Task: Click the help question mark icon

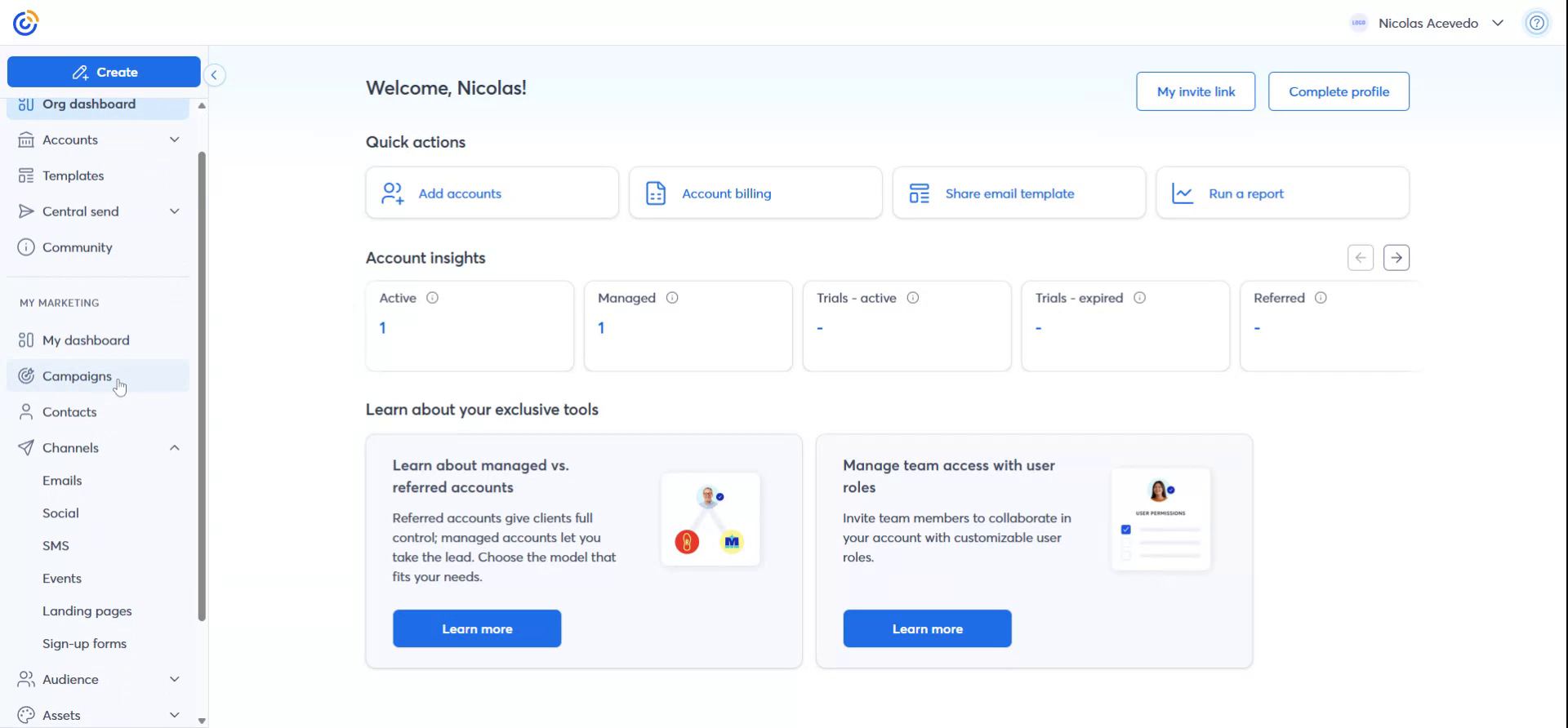Action: 1536,23
